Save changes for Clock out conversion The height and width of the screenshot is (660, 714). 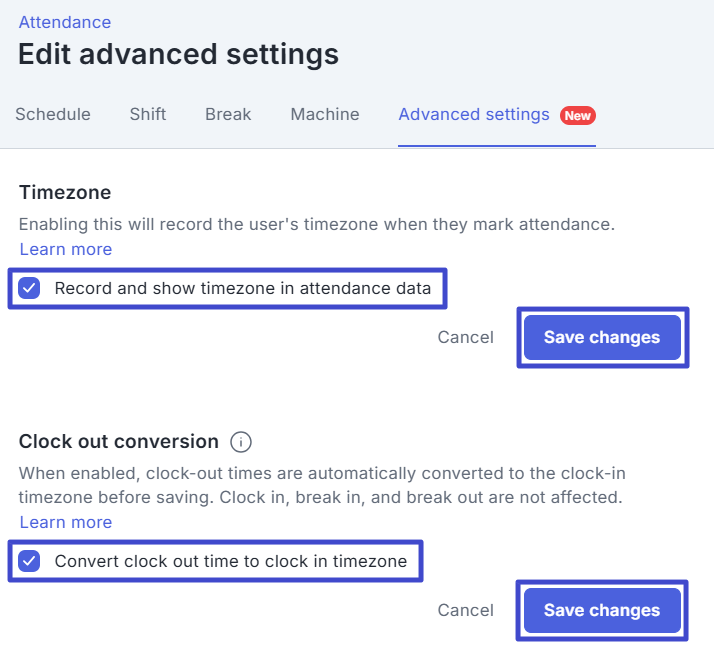602,610
